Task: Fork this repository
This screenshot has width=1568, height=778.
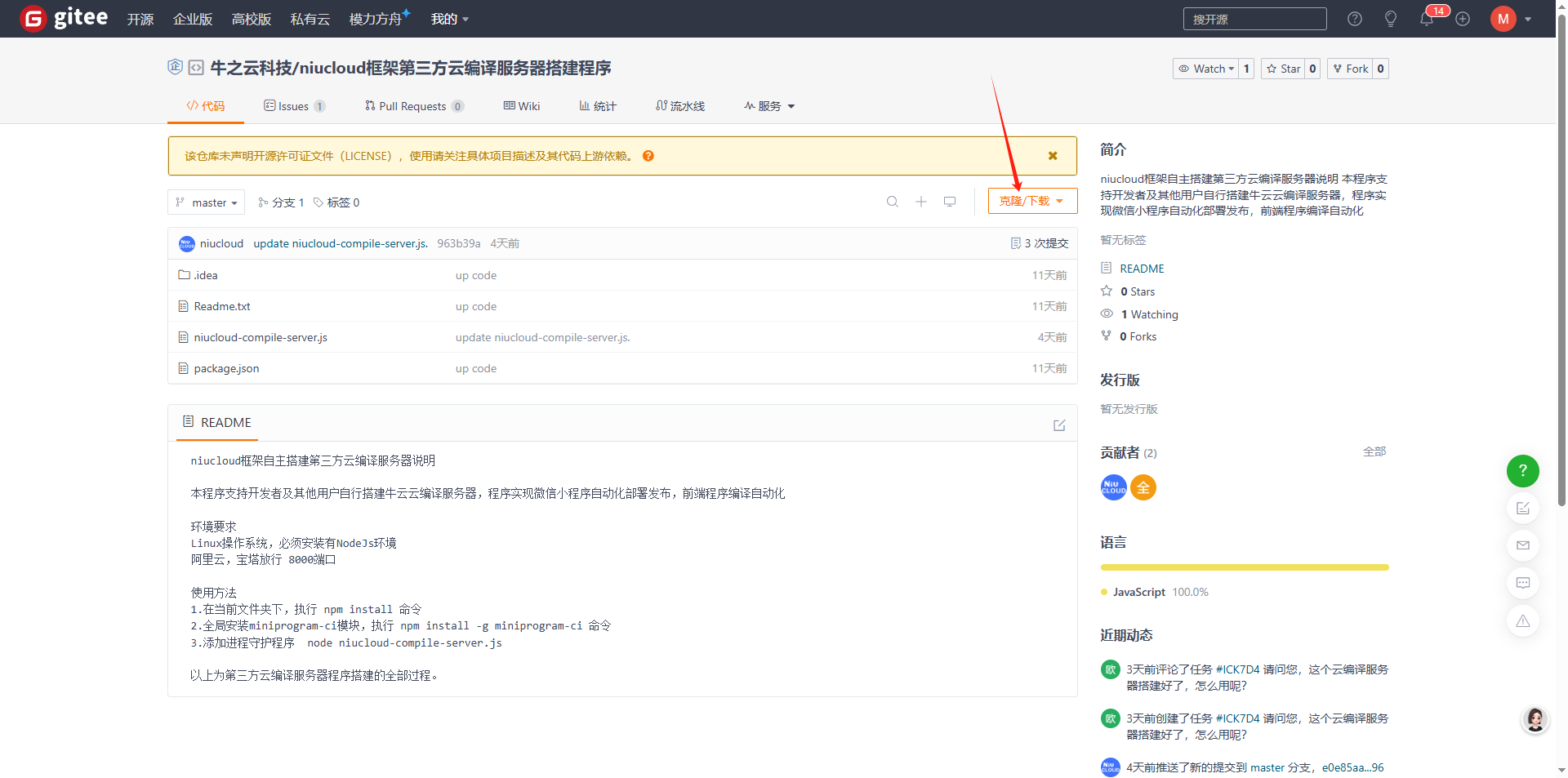Action: (1350, 69)
